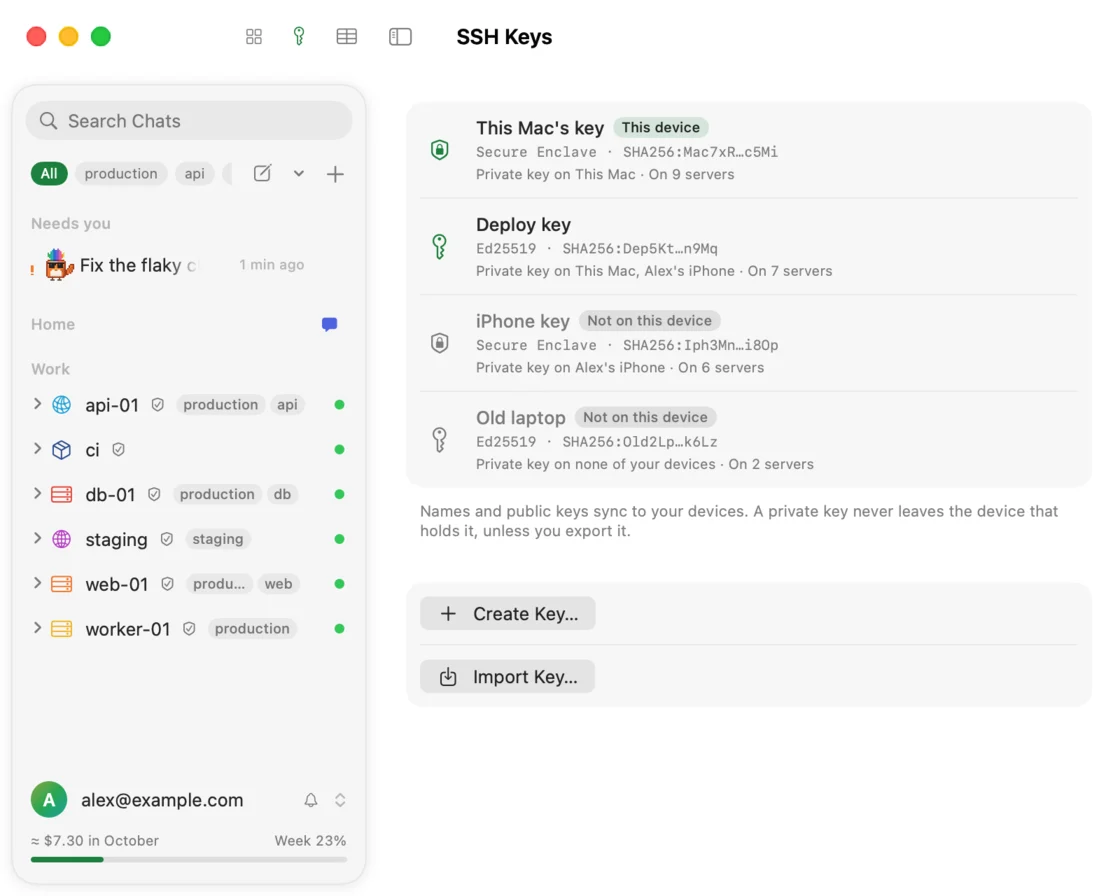Click the weekly usage progress bar
The height and width of the screenshot is (896, 1120).
click(189, 860)
